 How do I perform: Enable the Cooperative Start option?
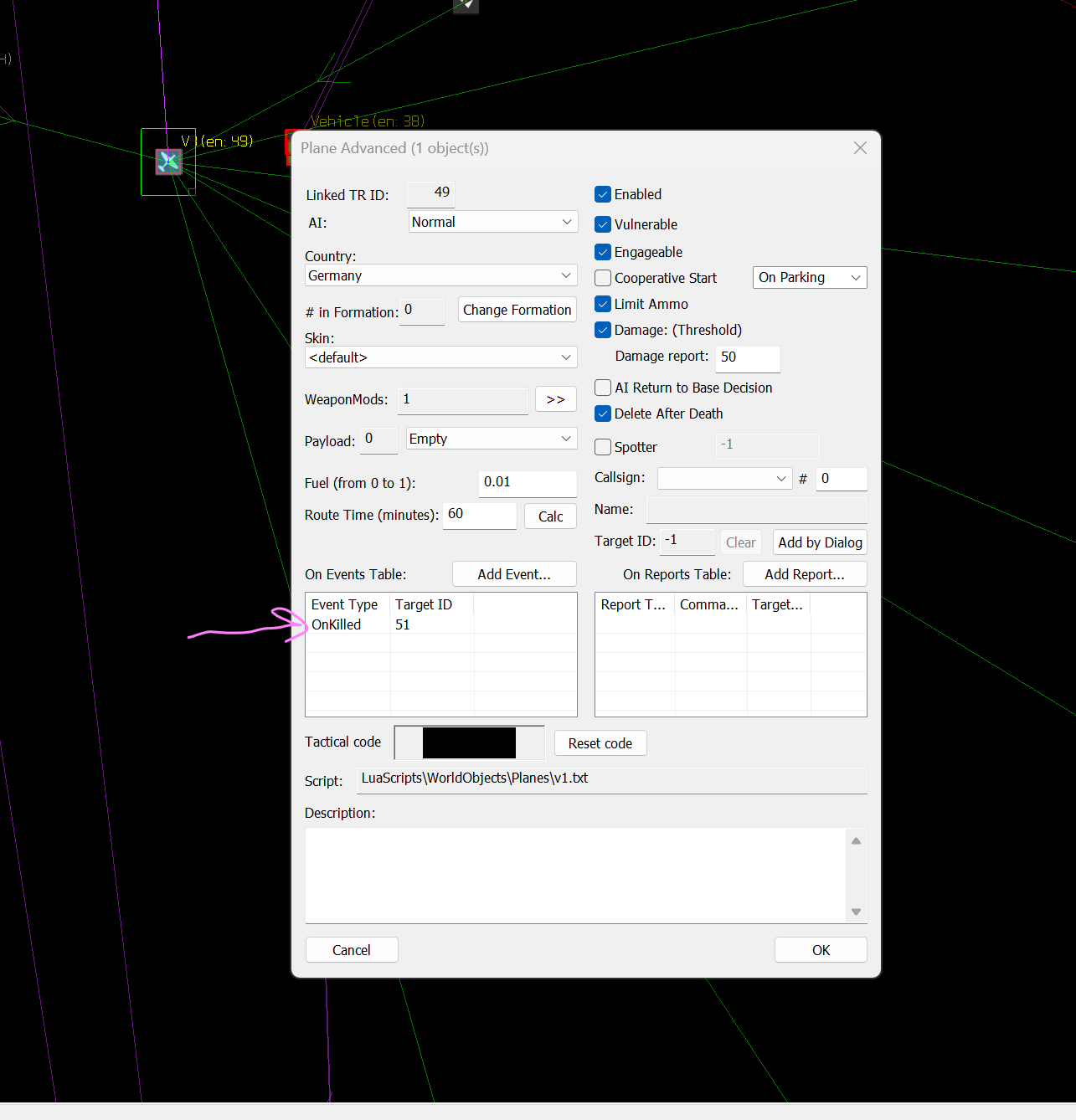click(x=603, y=278)
